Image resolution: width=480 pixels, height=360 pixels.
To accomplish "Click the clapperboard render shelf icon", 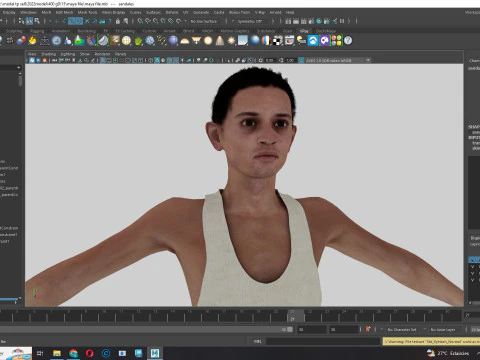I will pos(289,41).
